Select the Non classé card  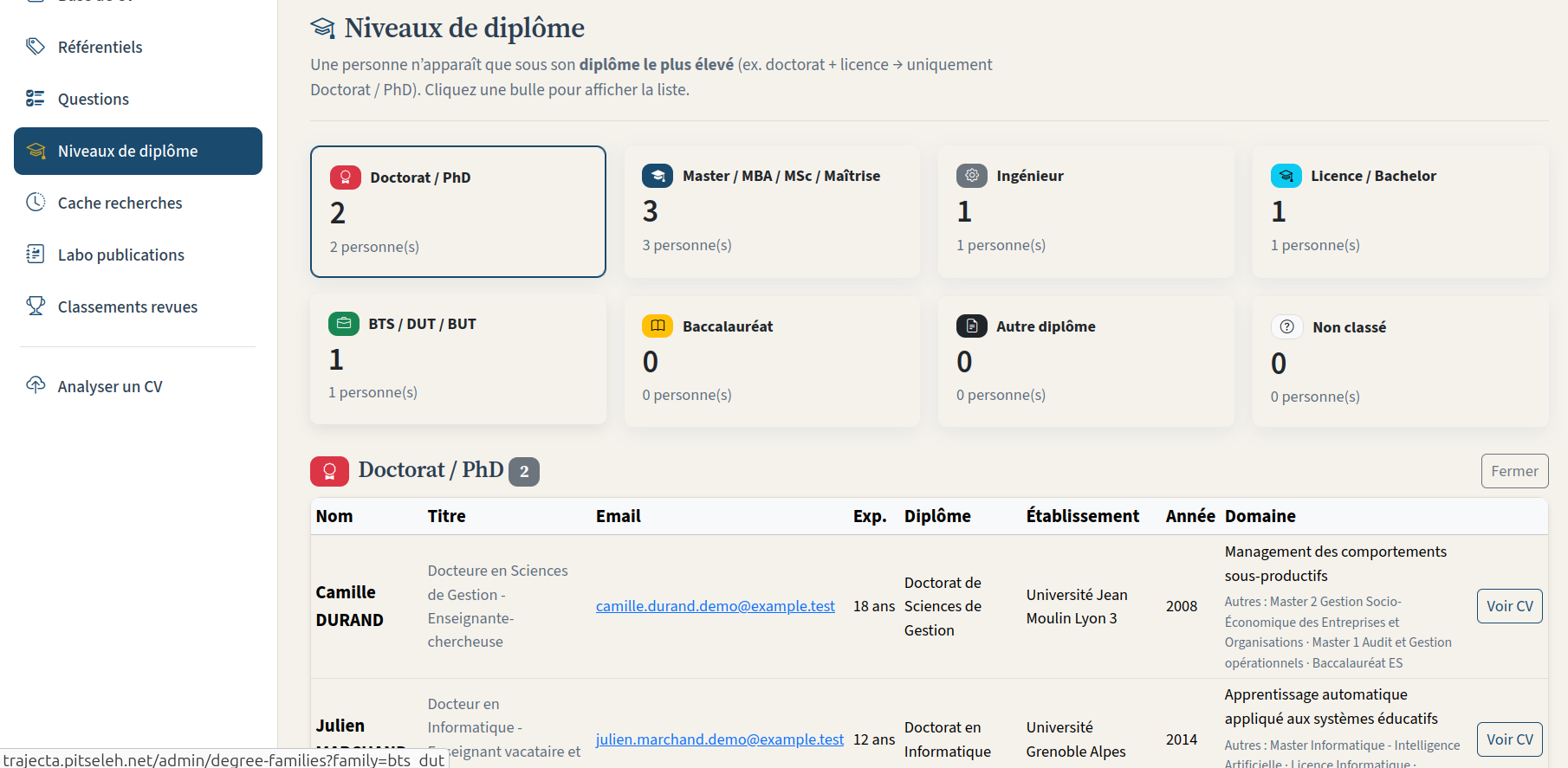[x=1401, y=361]
